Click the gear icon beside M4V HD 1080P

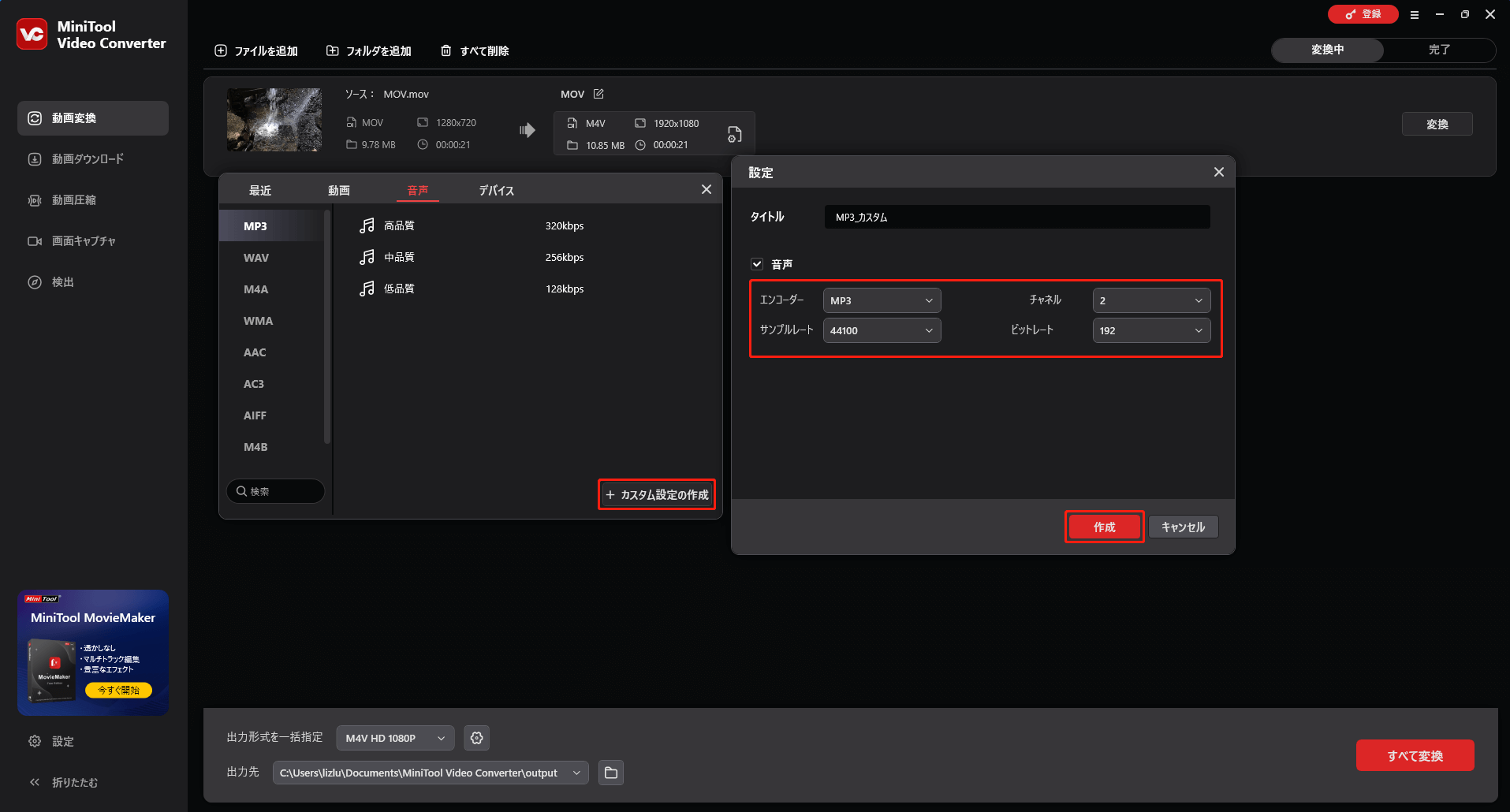[x=476, y=738]
